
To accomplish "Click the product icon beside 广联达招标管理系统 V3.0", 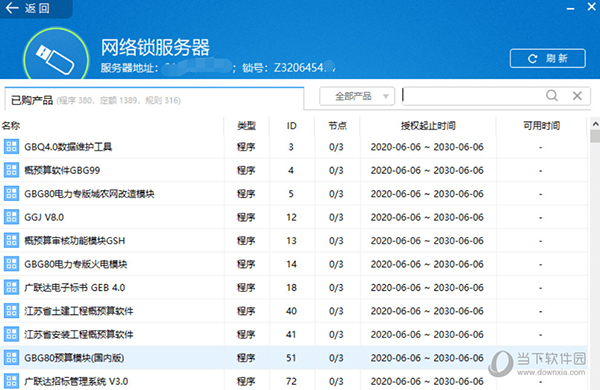I will pyautogui.click(x=11, y=381).
